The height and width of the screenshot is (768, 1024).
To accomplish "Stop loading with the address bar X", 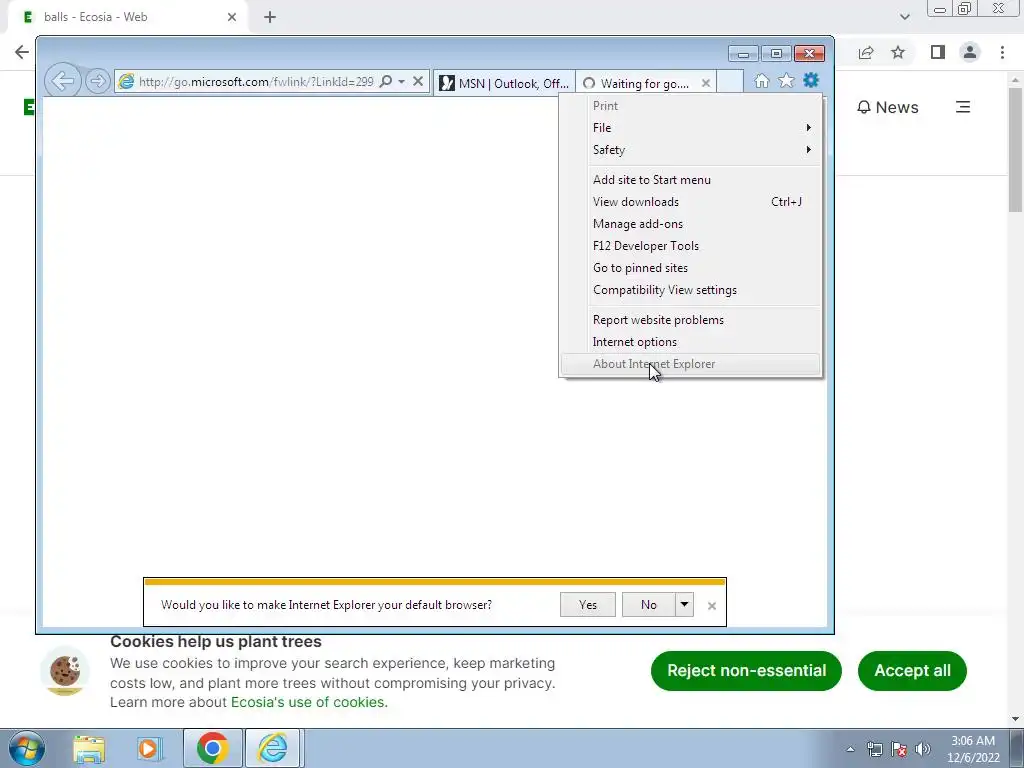I will coord(418,82).
